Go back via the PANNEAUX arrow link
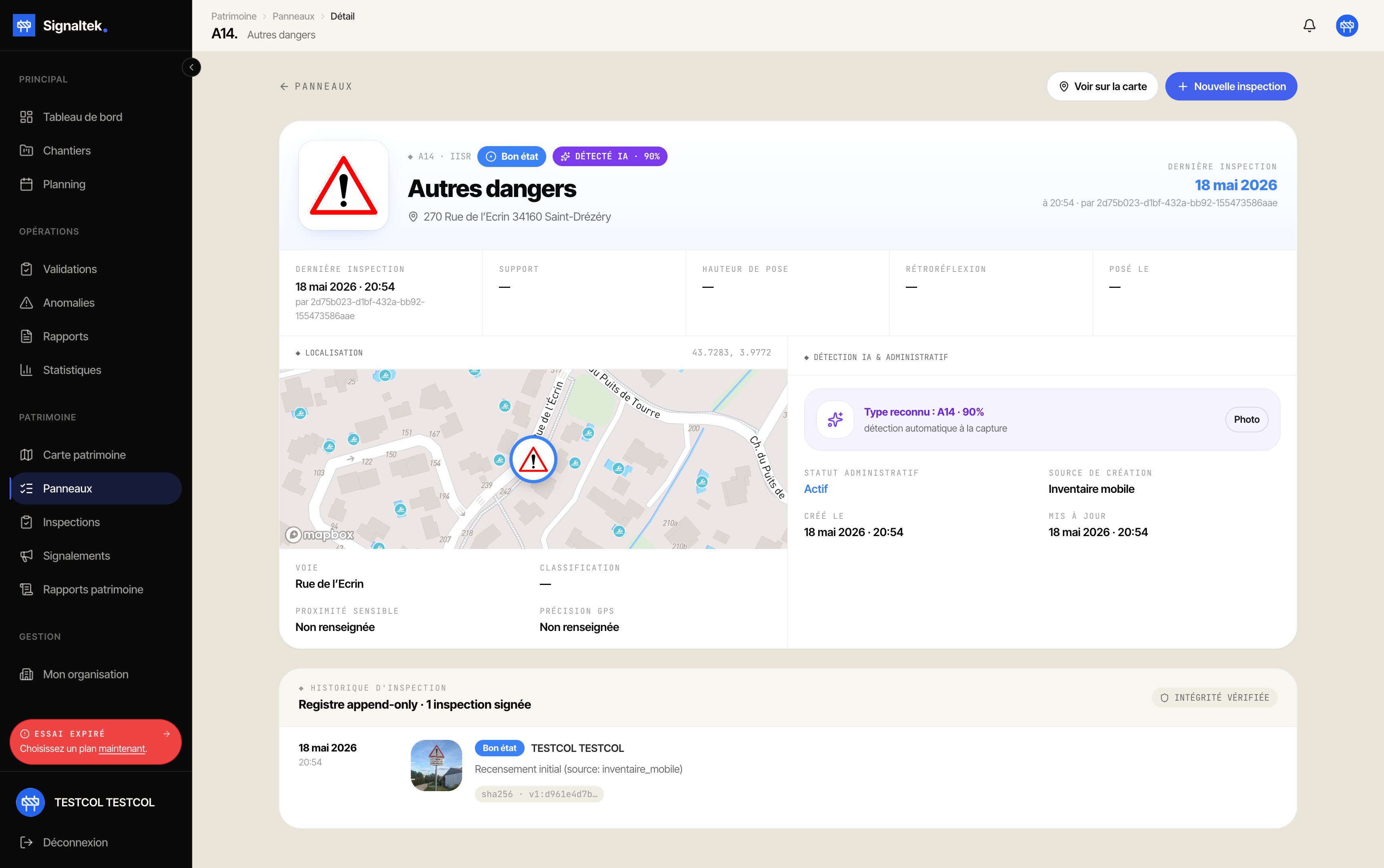Screen dimensions: 1384x868 [x=316, y=86]
